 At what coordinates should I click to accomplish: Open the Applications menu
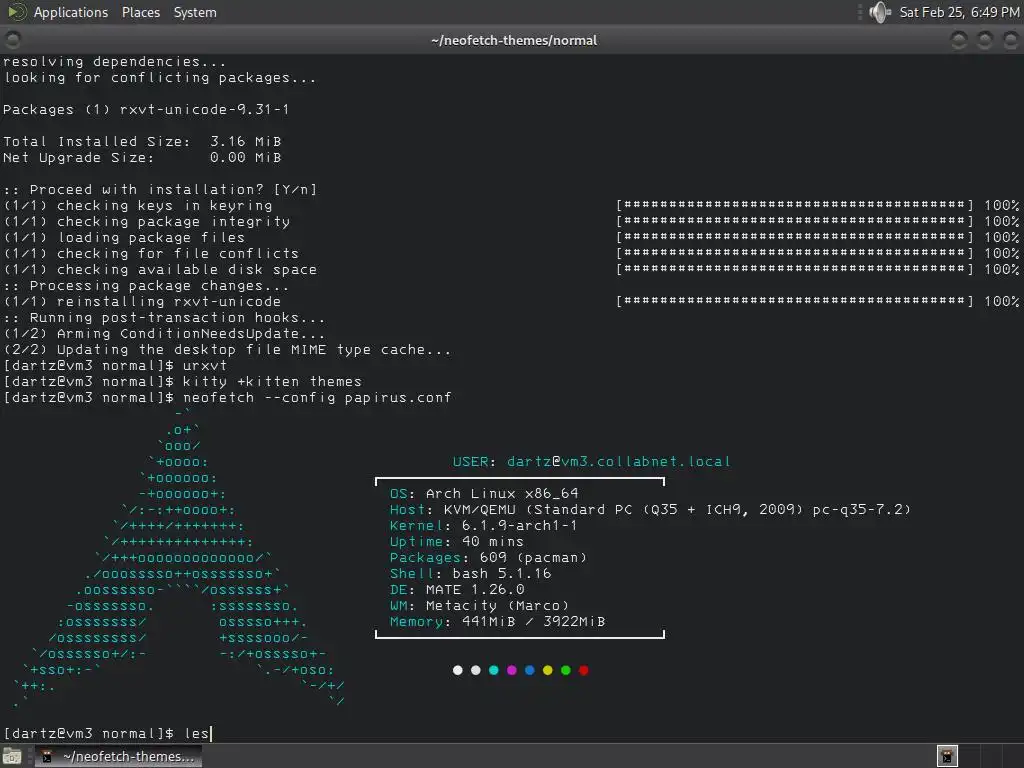click(x=71, y=12)
